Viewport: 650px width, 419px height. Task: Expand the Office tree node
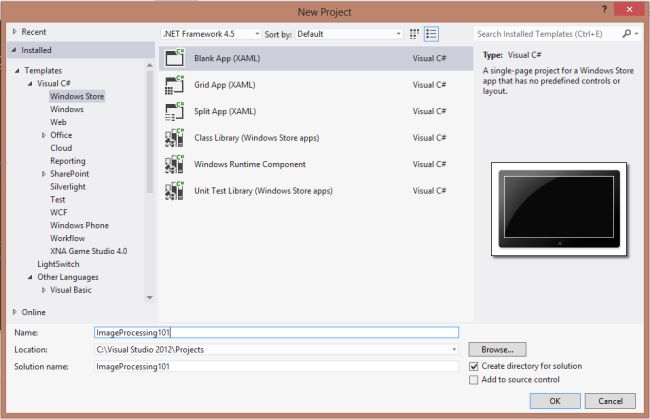pyautogui.click(x=44, y=135)
